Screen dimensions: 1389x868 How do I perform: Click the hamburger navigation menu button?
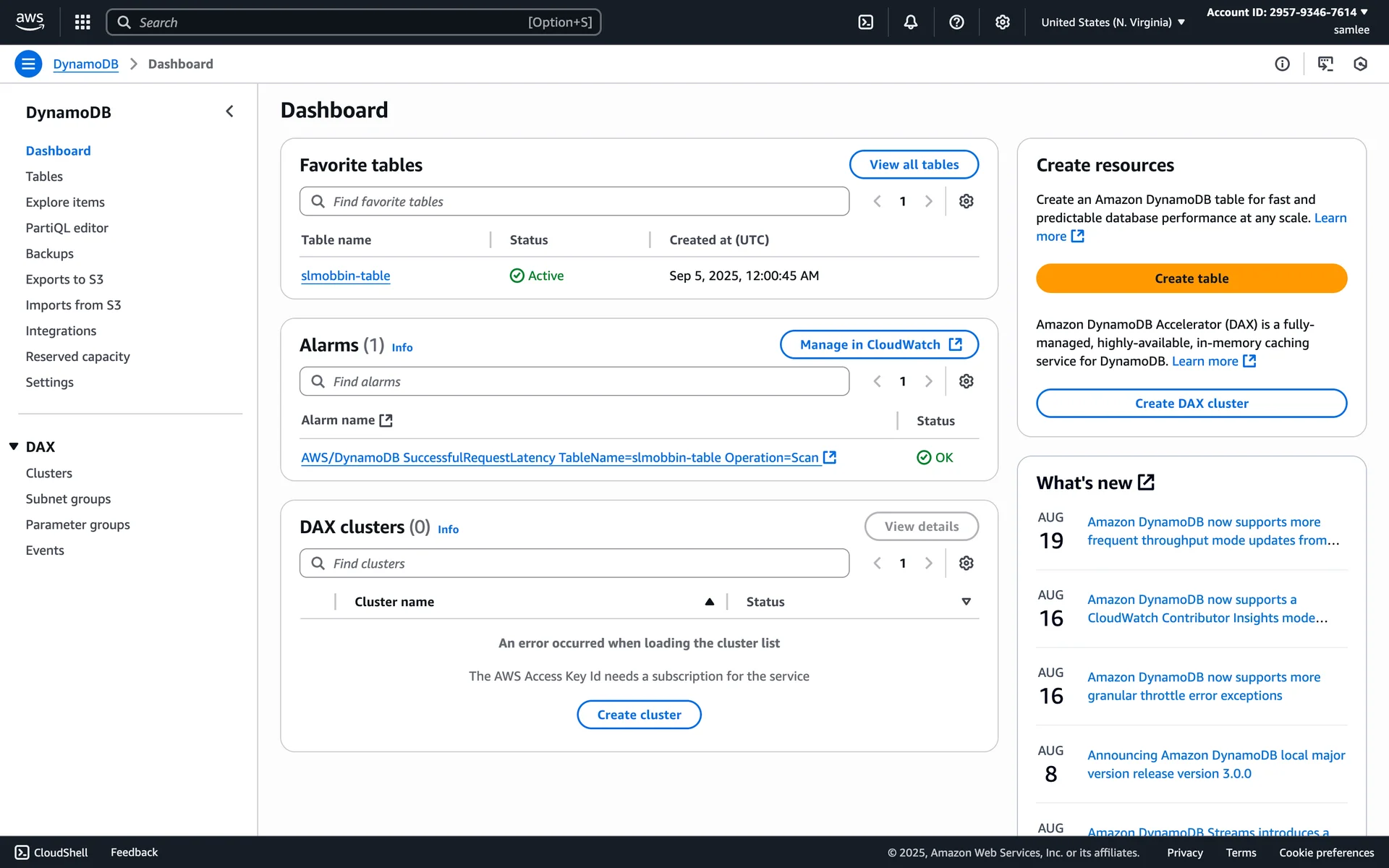[28, 64]
